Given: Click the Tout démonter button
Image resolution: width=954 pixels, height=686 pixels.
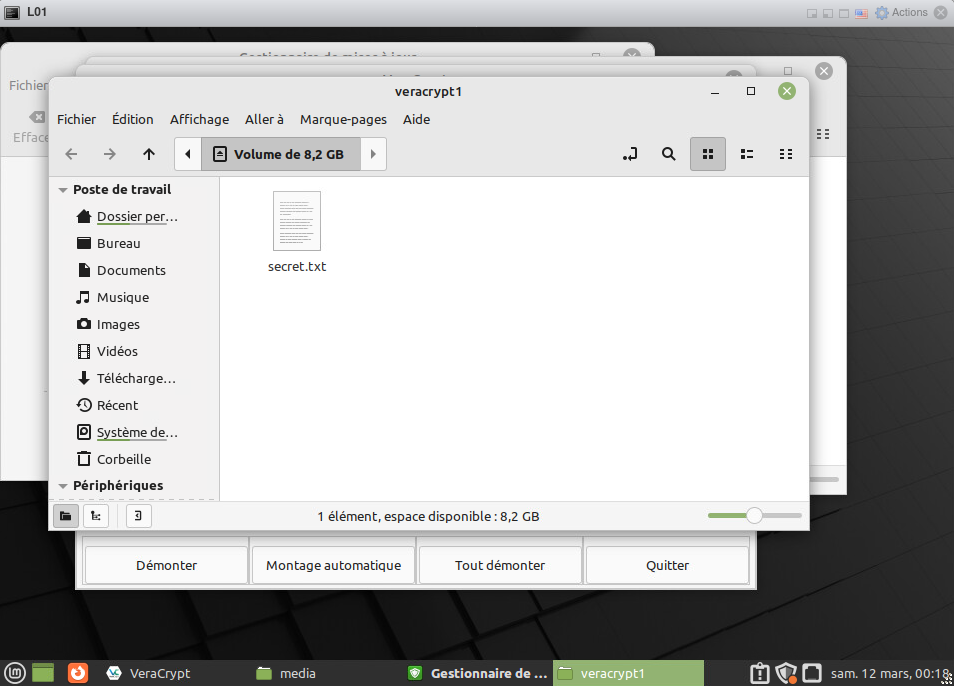Looking at the screenshot, I should pyautogui.click(x=499, y=565).
